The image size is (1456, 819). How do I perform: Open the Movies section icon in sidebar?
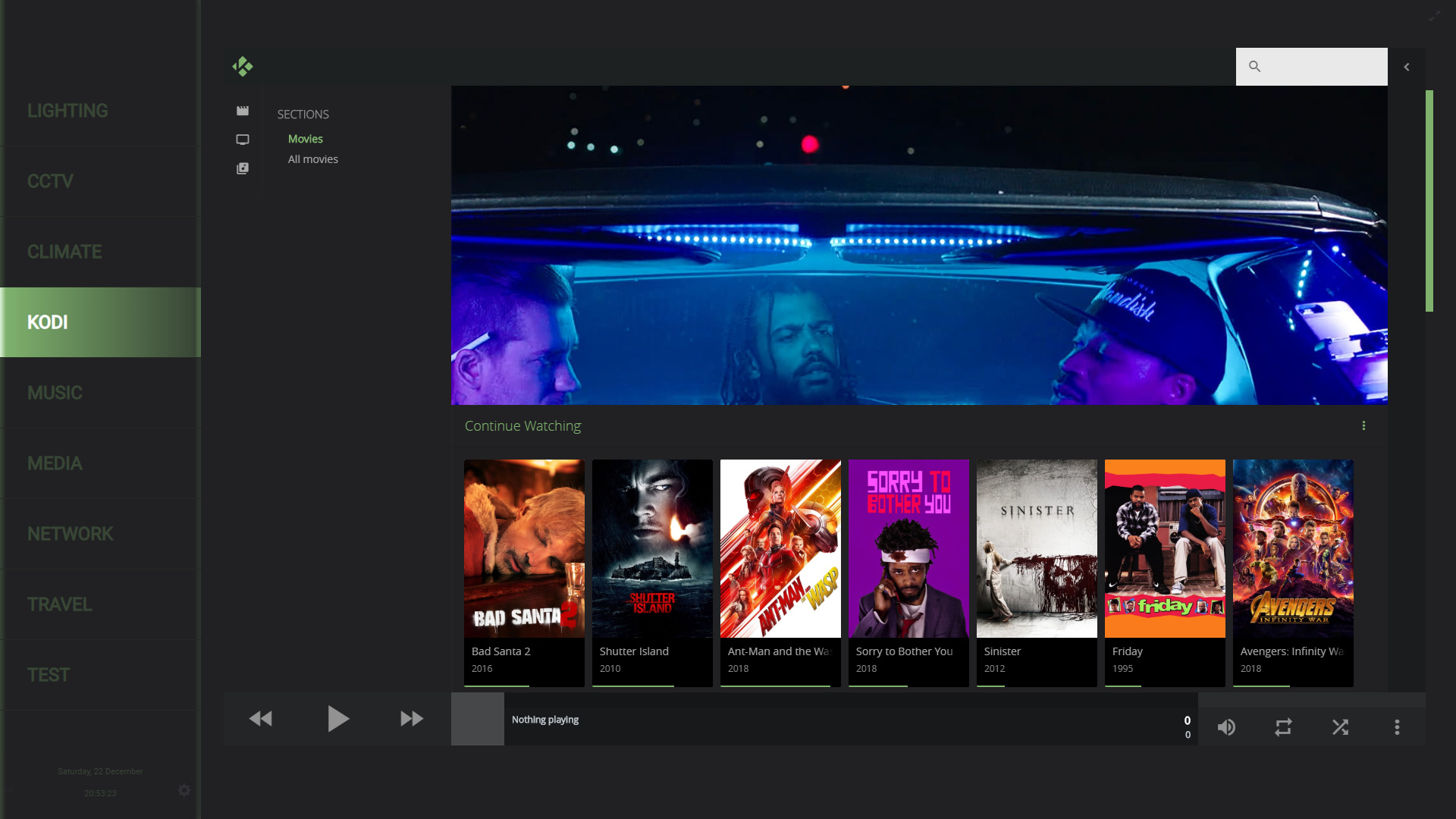pyautogui.click(x=243, y=111)
